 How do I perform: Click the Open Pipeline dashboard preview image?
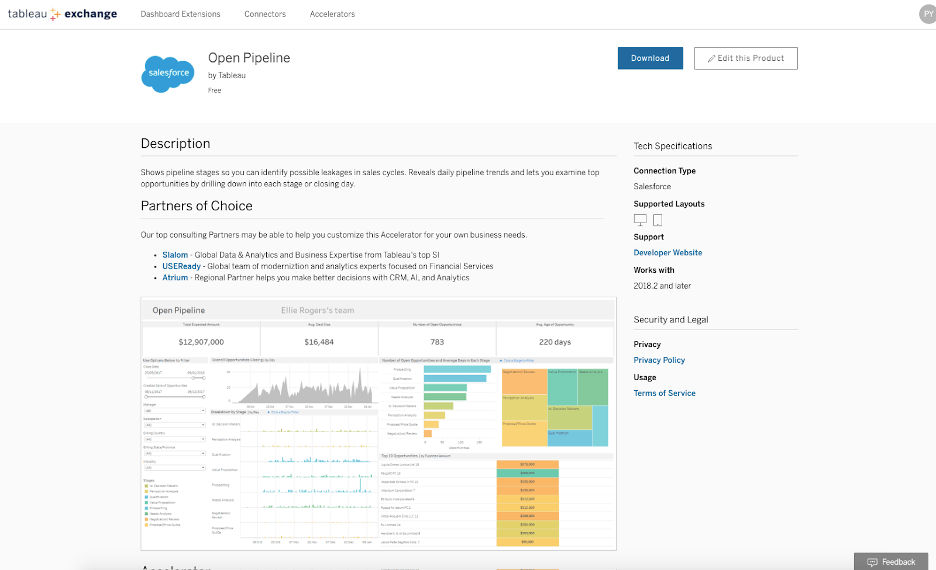click(x=378, y=424)
